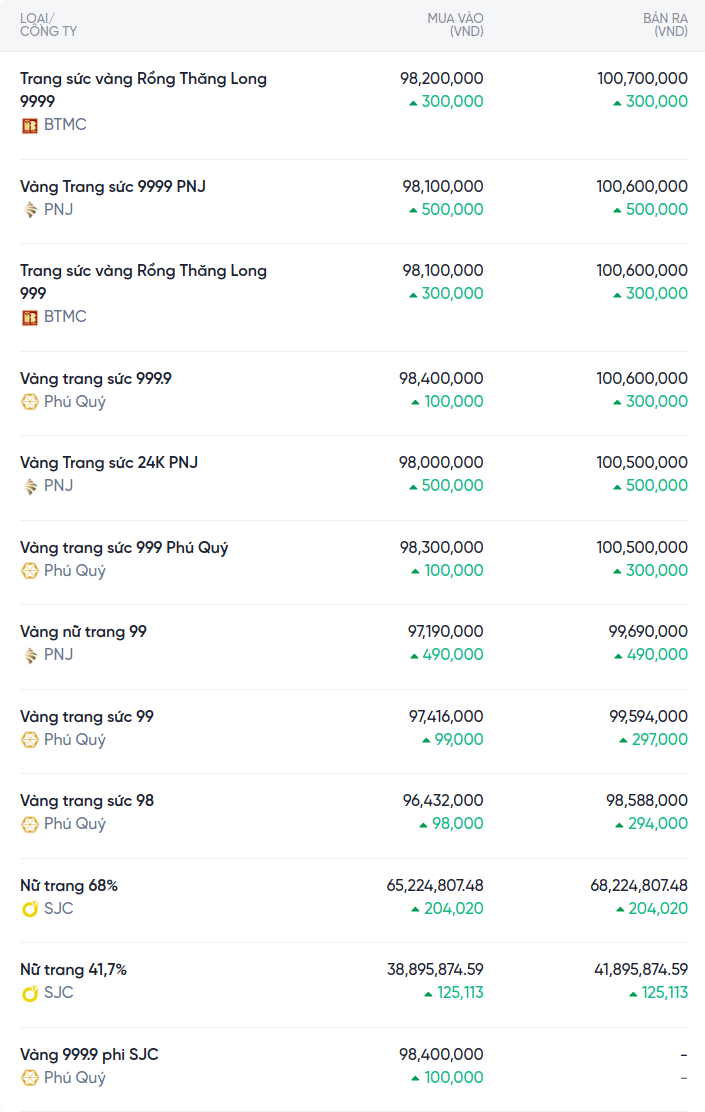Click BTMC logo under Rồng Thăng Long 9999

[30, 125]
